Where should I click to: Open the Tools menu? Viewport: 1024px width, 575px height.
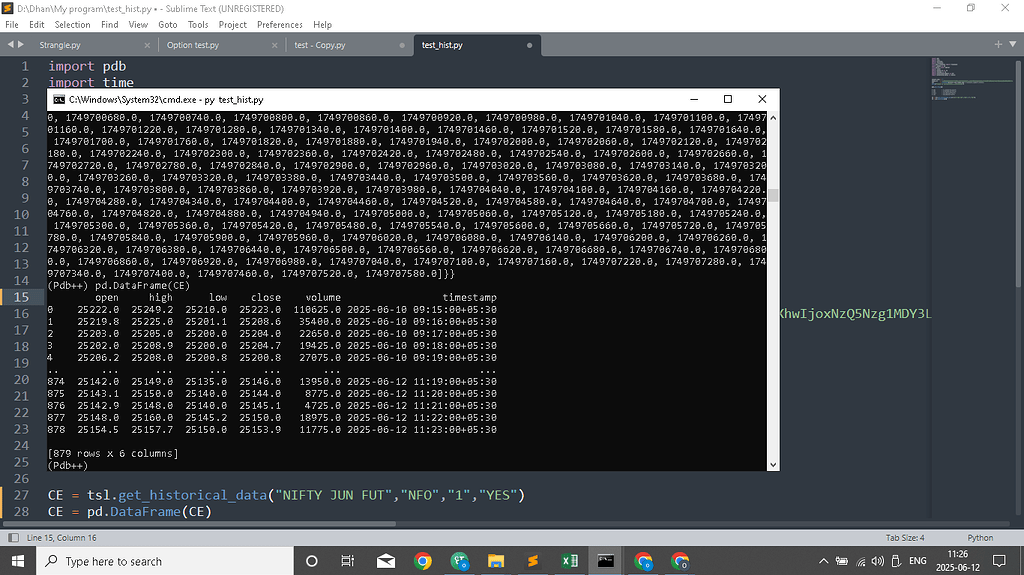click(x=198, y=24)
